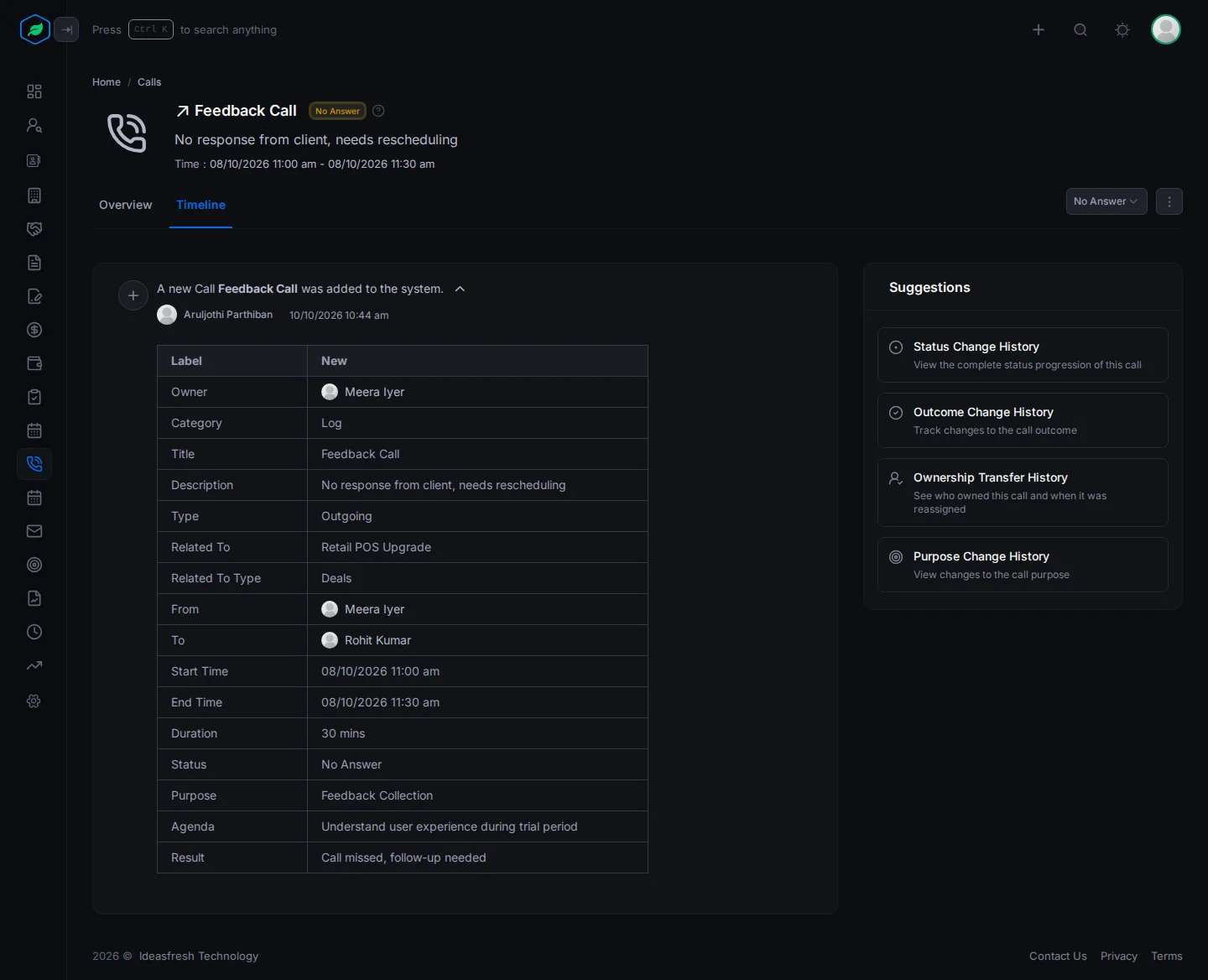Click the 'Retail POS Upgrade' table cell
The width and height of the screenshot is (1208, 980).
coord(477,547)
